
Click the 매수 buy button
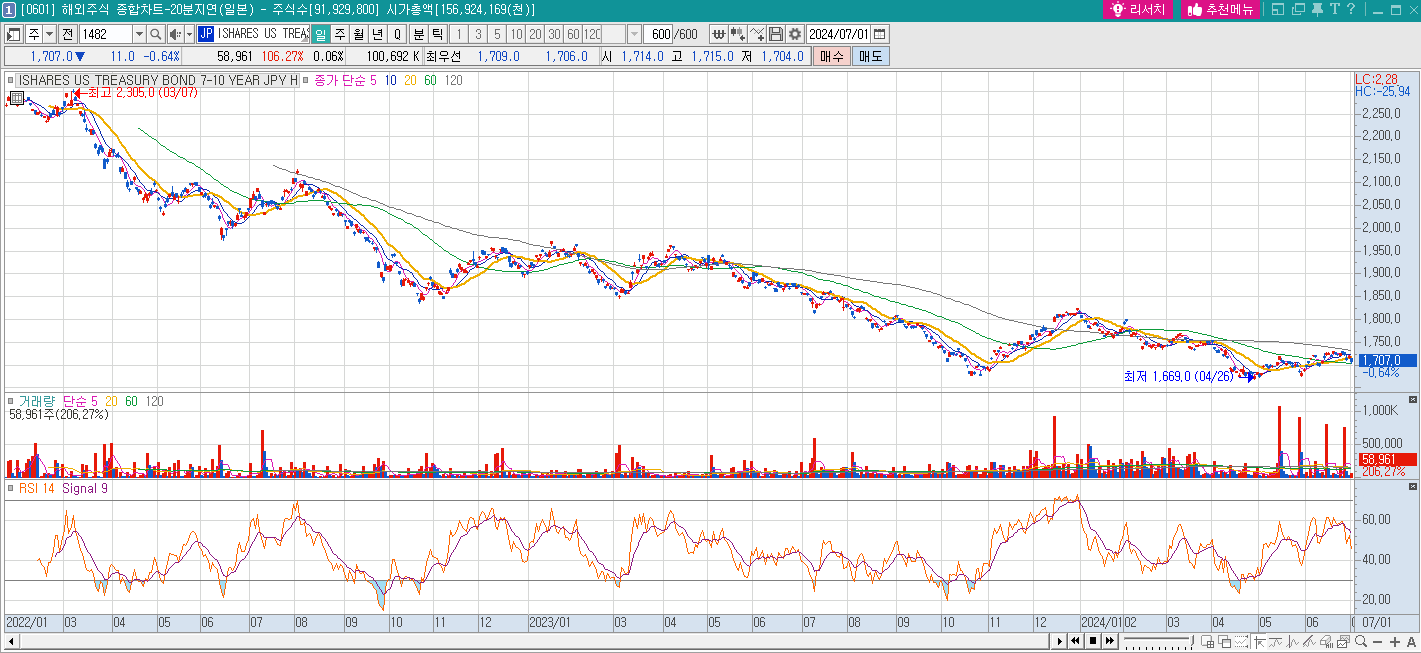point(831,56)
